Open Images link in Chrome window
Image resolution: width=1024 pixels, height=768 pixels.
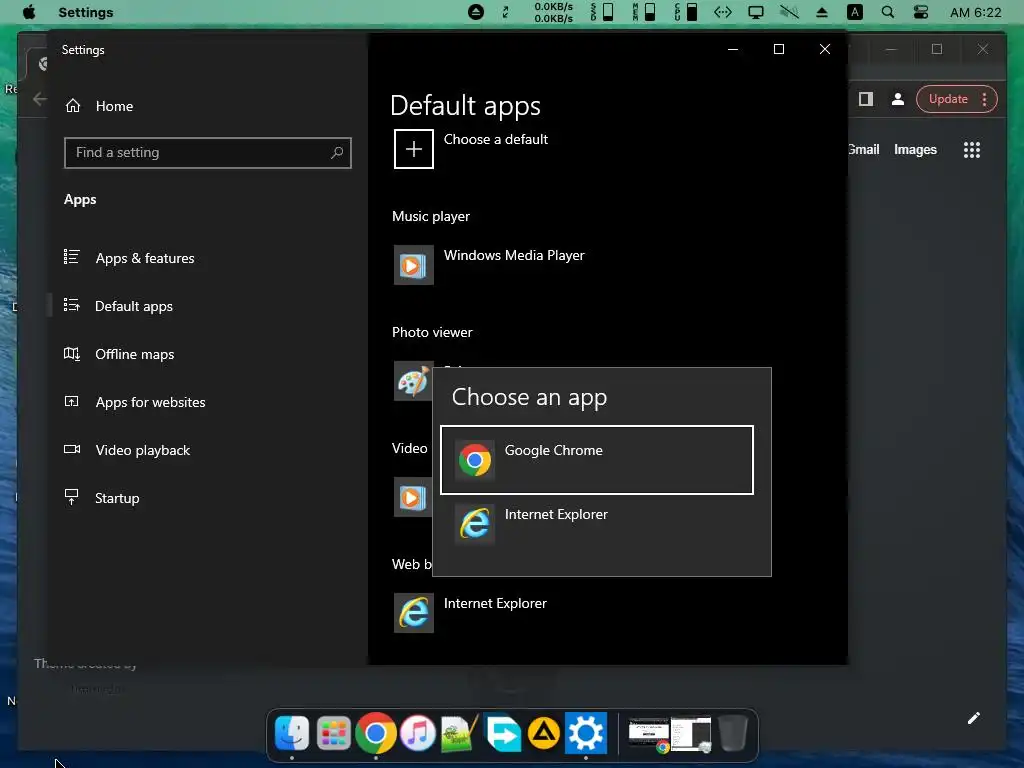click(x=915, y=150)
